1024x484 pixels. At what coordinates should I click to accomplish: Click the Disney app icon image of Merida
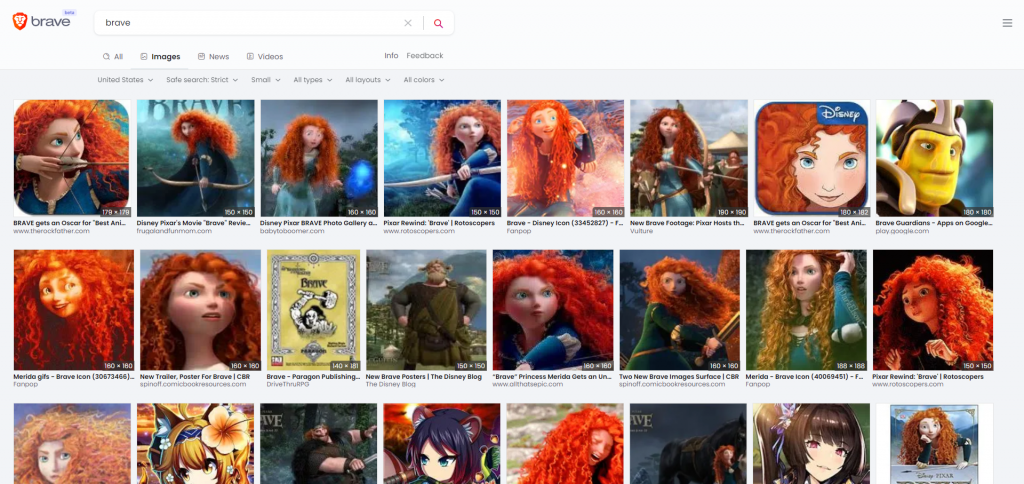811,158
